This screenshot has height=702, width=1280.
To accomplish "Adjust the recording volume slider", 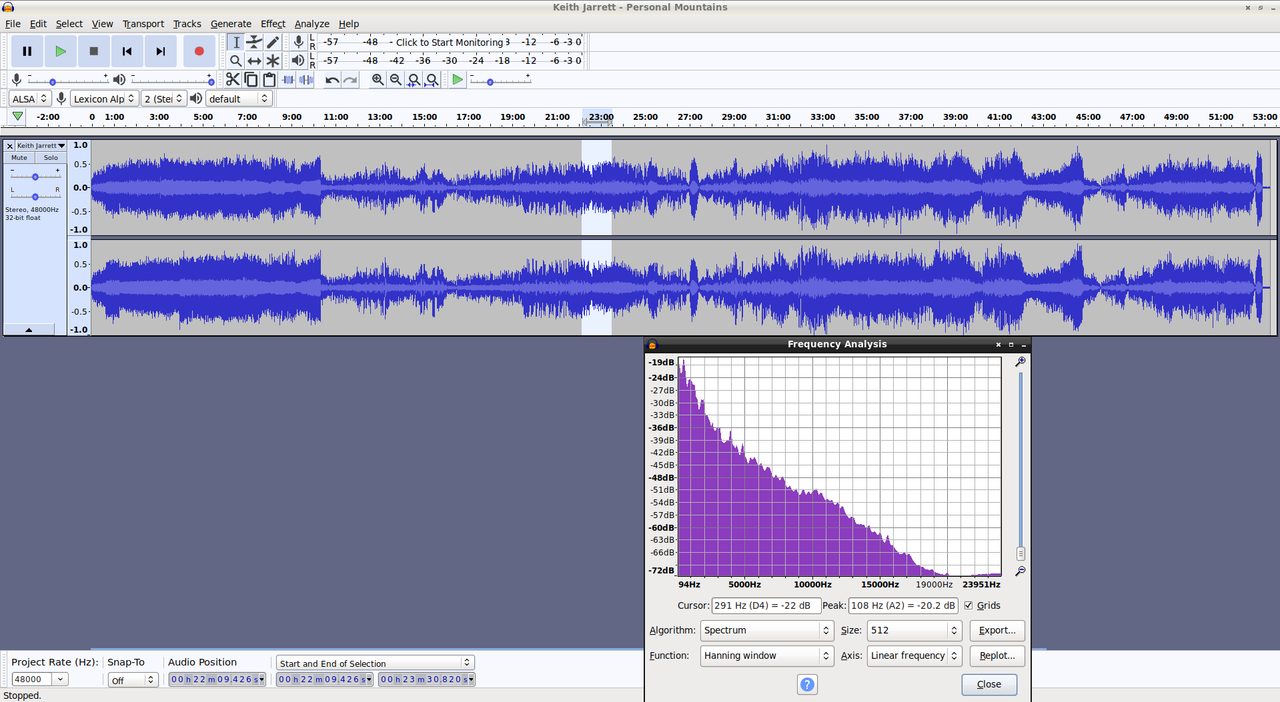I will (x=68, y=80).
